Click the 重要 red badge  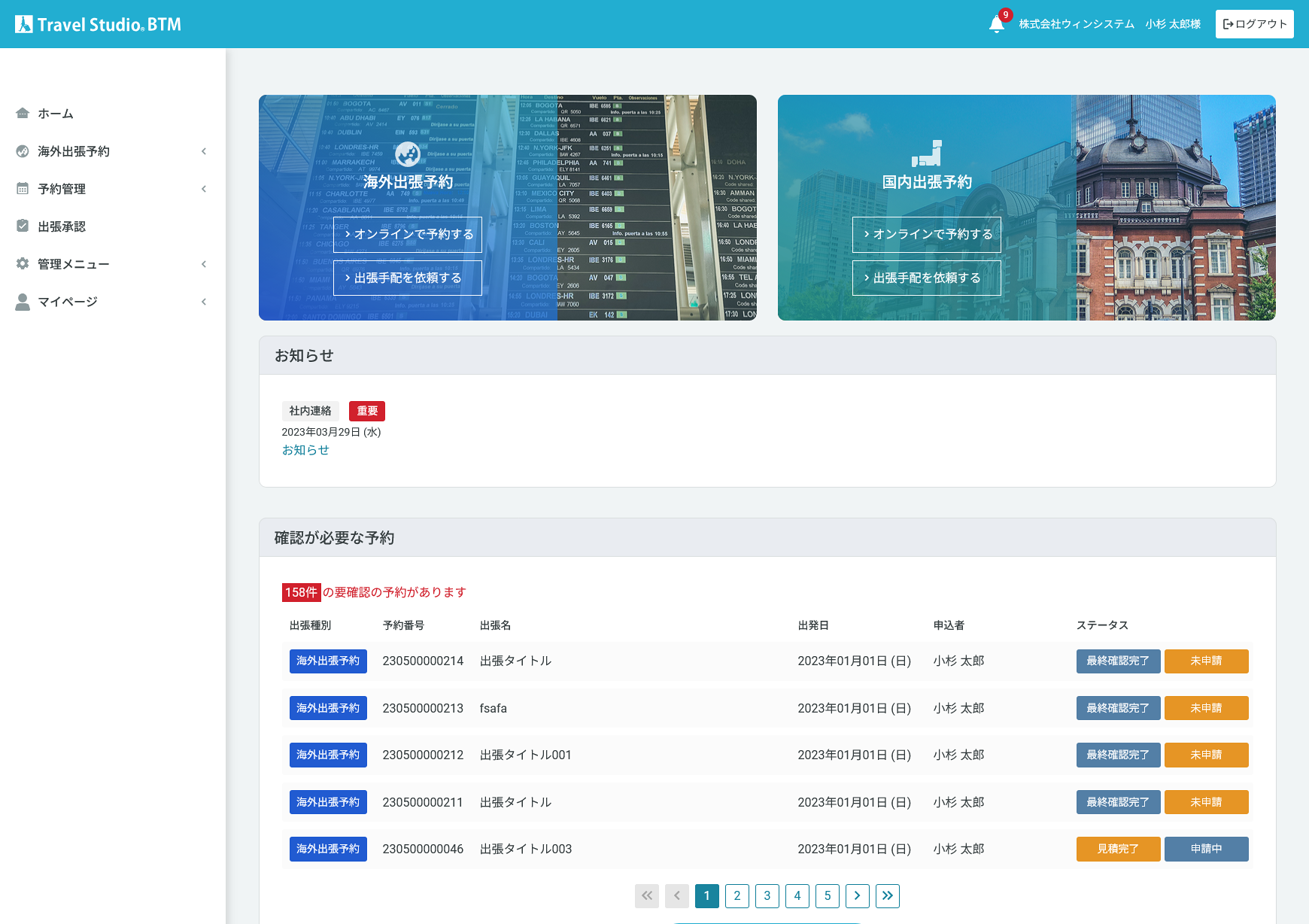[x=367, y=411]
